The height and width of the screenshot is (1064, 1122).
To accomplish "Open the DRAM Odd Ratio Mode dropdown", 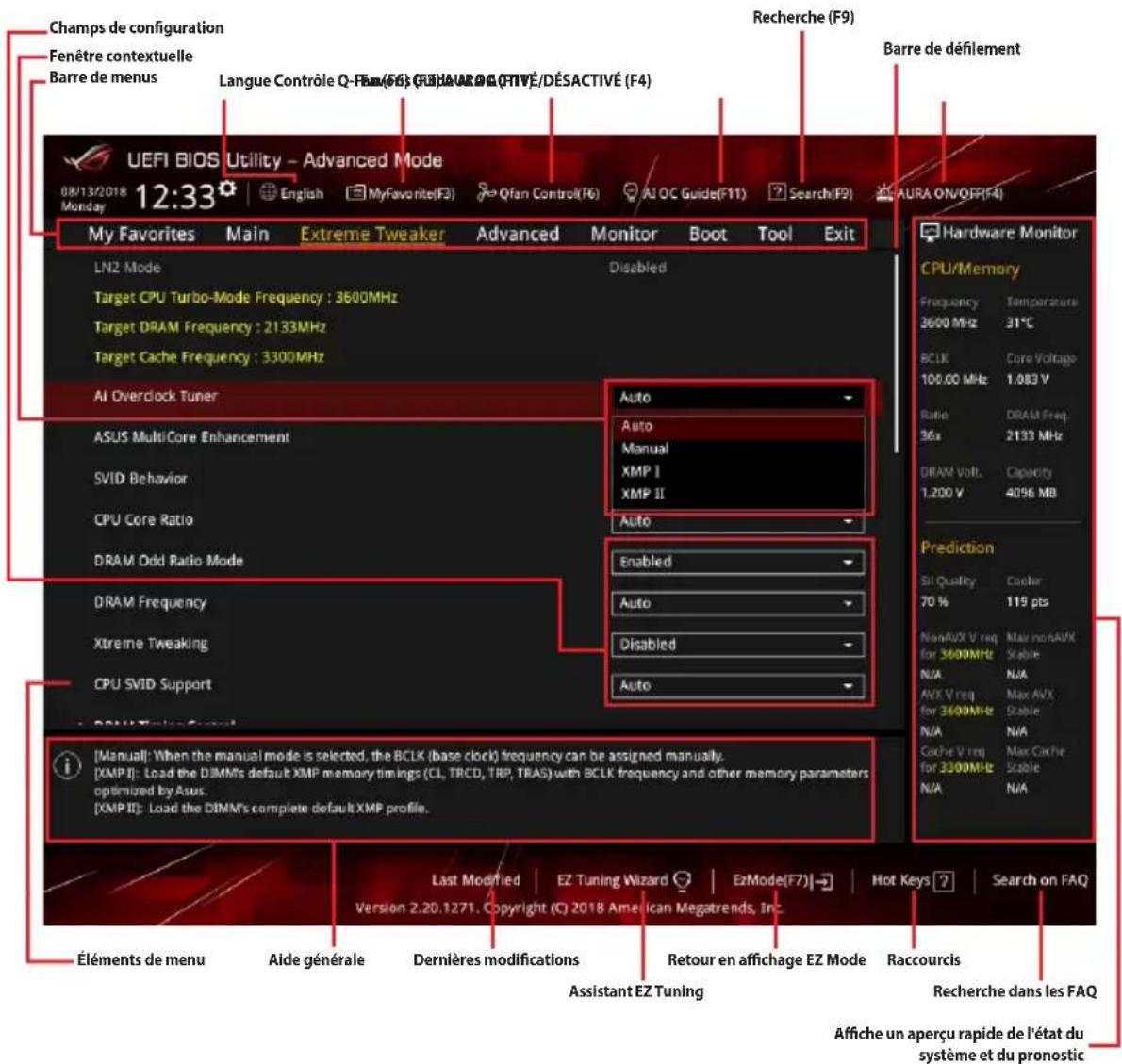I will click(x=737, y=562).
